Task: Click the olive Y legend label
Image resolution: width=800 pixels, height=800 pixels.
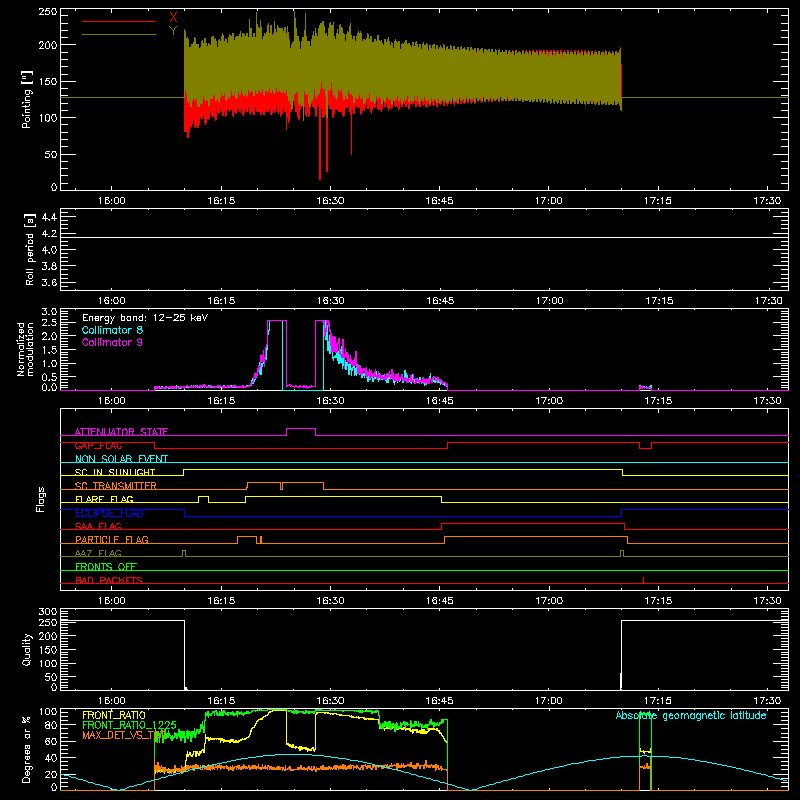Action: coord(173,31)
